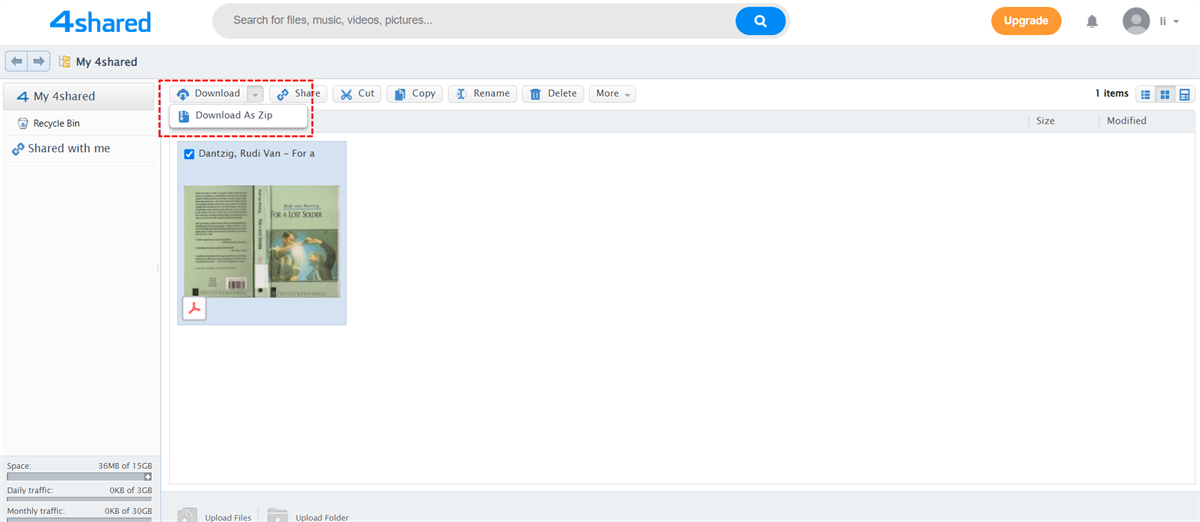This screenshot has width=1200, height=522.
Task: Share the selected file
Action: [298, 94]
